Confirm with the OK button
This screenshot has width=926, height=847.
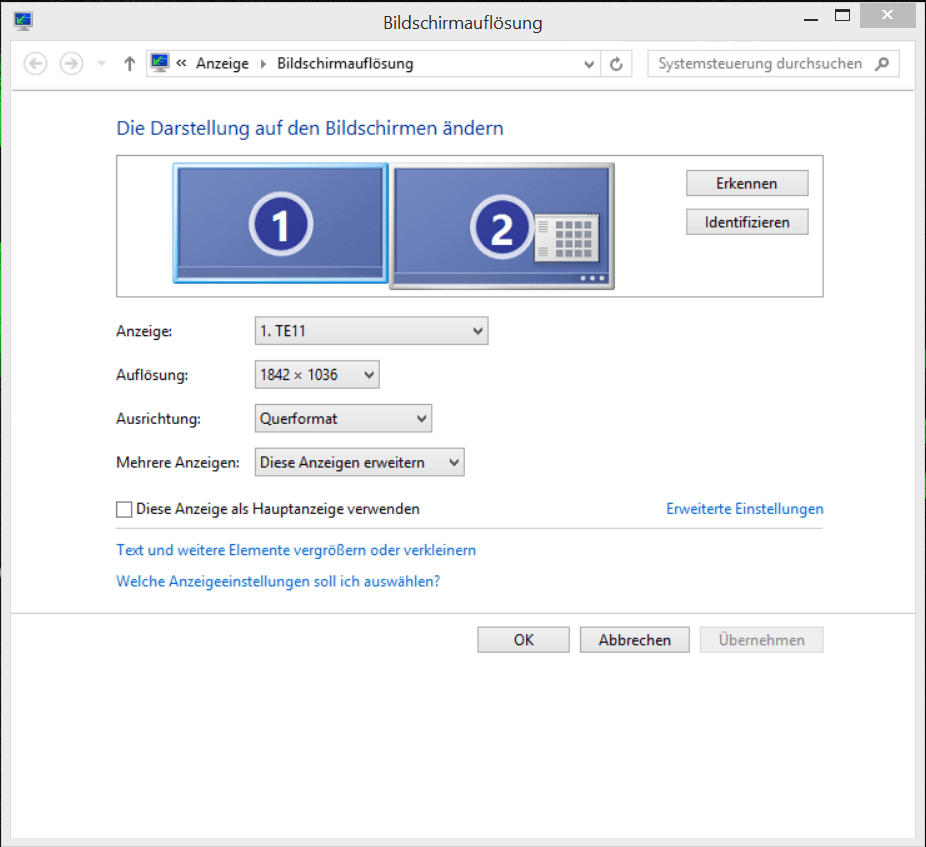523,640
